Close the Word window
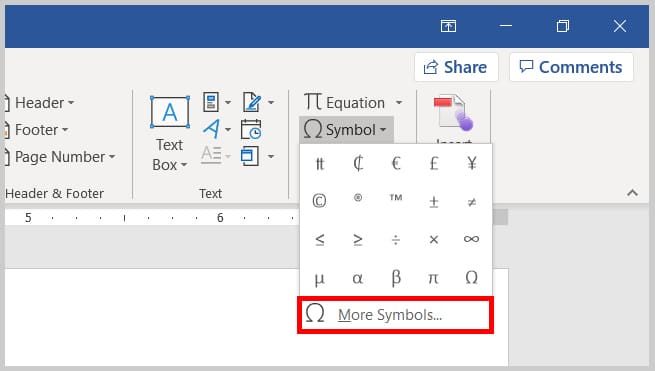 (620, 26)
